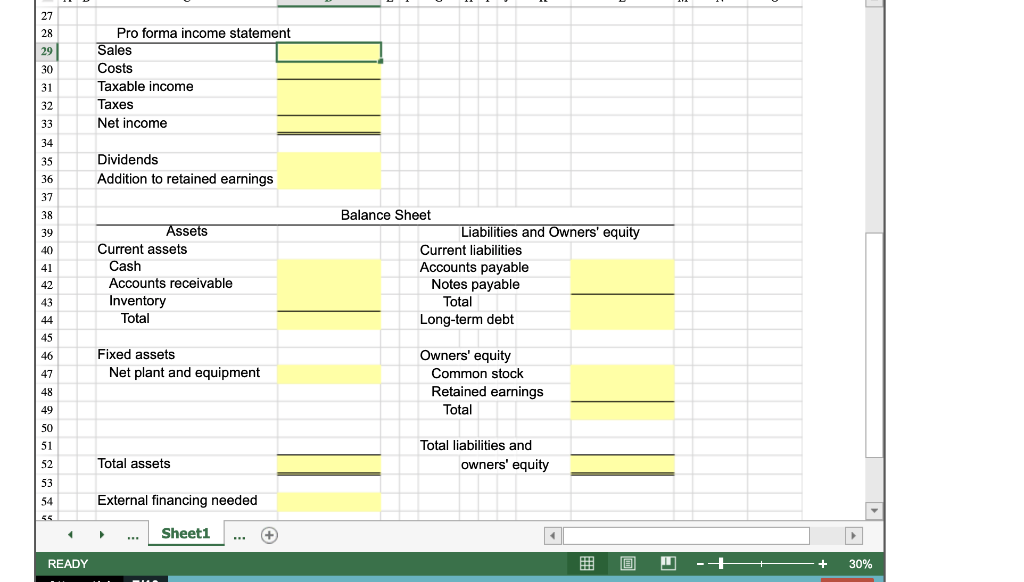
Task: Switch to Normal view in status bar
Action: tap(586, 564)
